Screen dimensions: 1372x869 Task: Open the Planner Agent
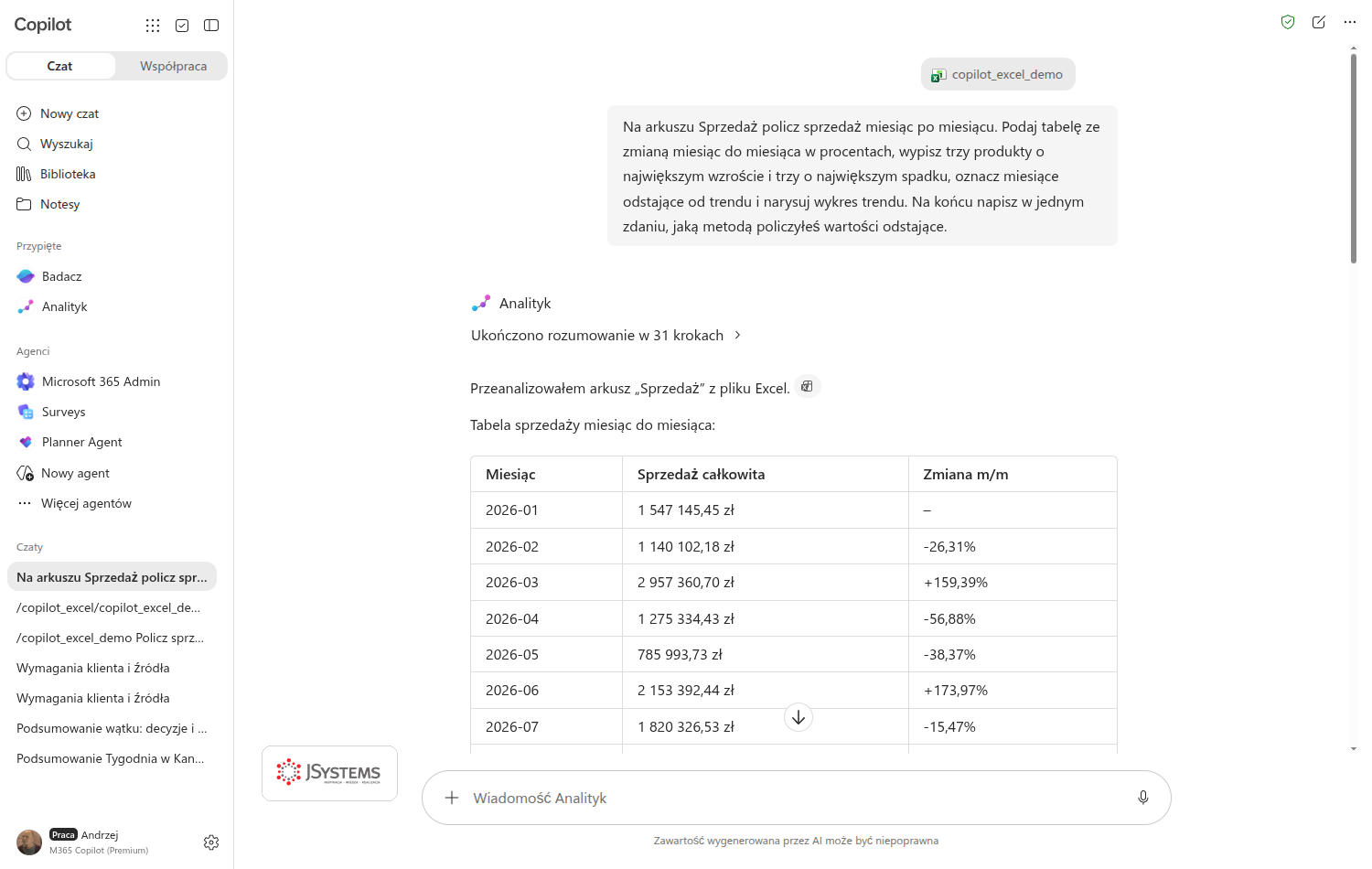pyautogui.click(x=116, y=442)
